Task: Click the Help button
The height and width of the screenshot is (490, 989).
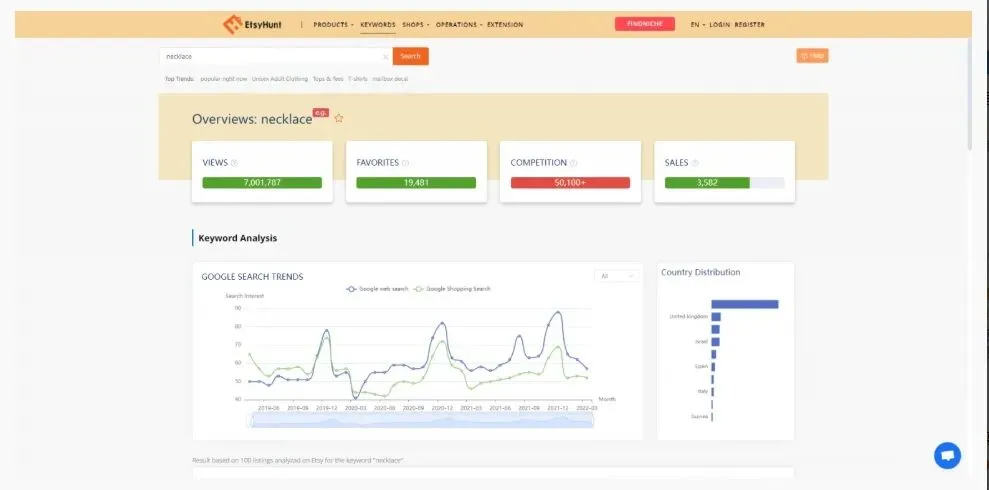Action: (812, 55)
